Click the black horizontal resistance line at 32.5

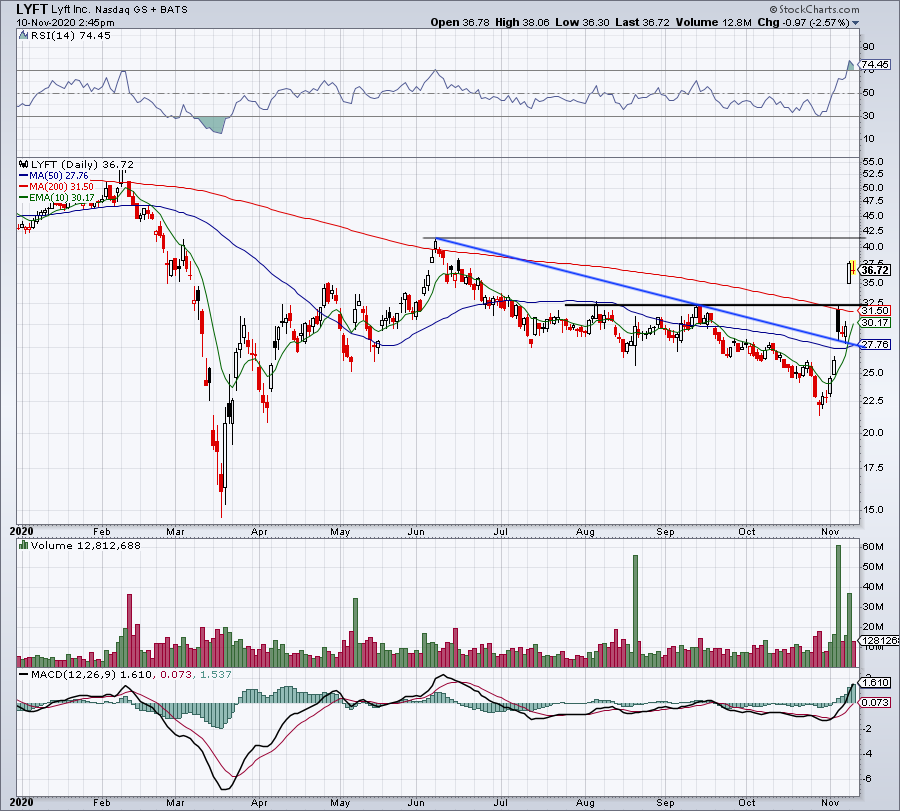[x=712, y=305]
